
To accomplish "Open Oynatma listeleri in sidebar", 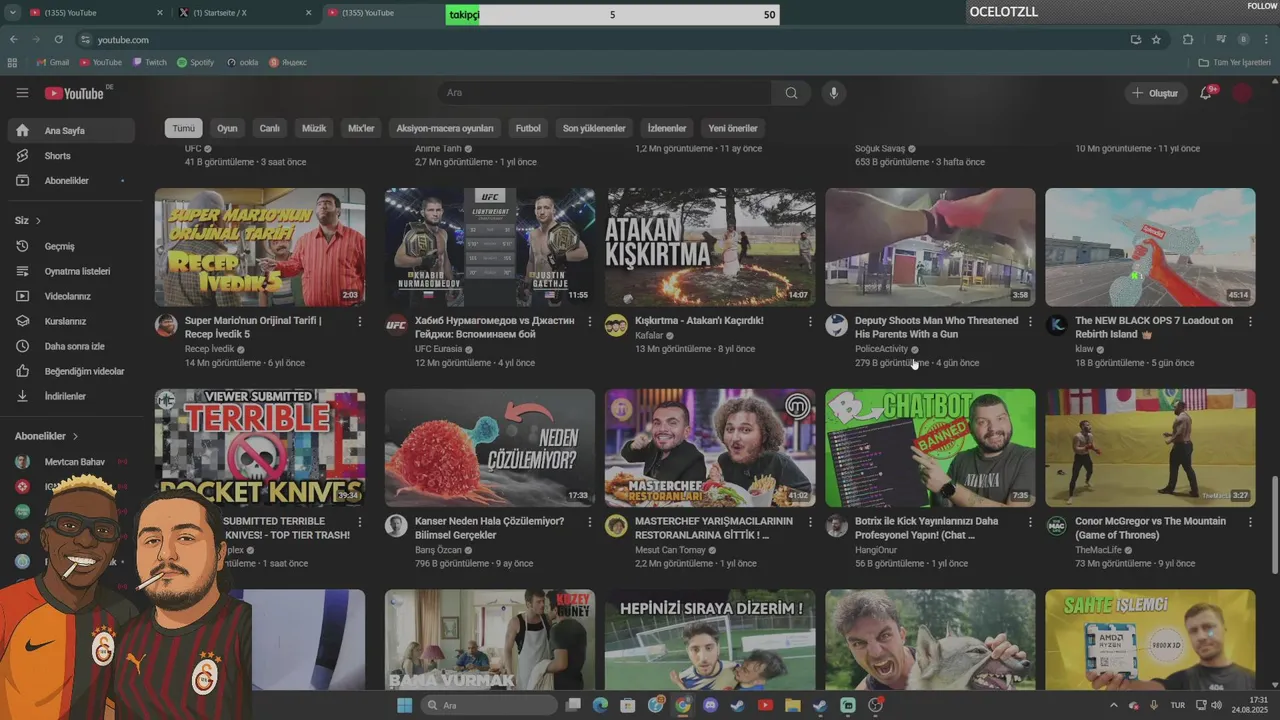I will pyautogui.click(x=71, y=271).
